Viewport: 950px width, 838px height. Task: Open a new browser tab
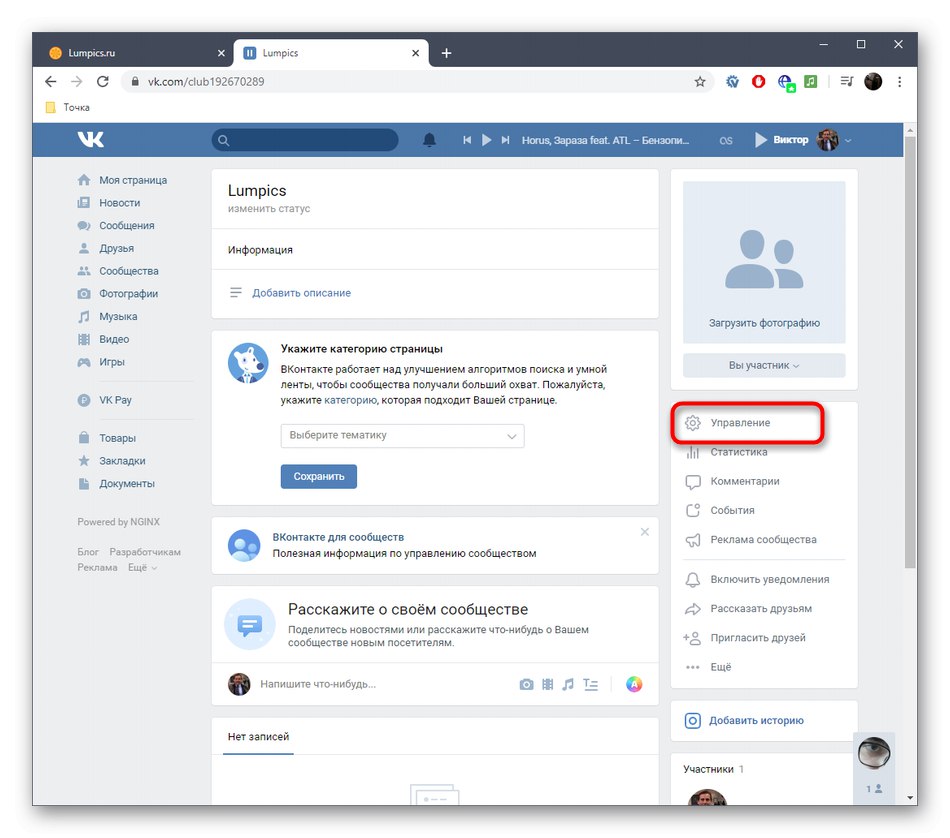click(x=447, y=53)
